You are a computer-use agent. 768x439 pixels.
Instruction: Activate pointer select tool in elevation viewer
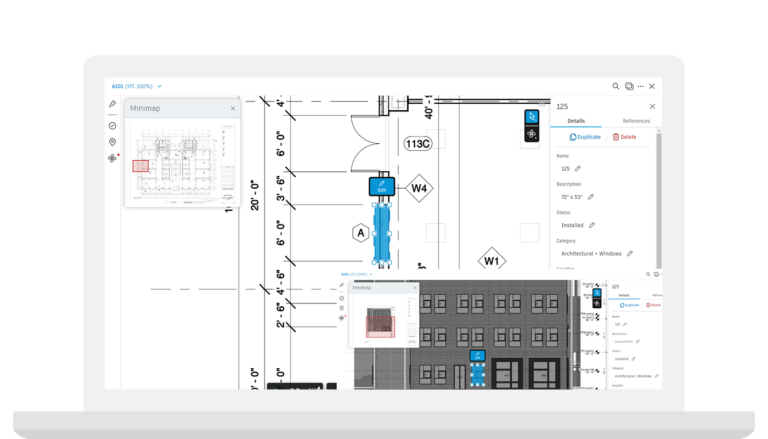coord(597,293)
